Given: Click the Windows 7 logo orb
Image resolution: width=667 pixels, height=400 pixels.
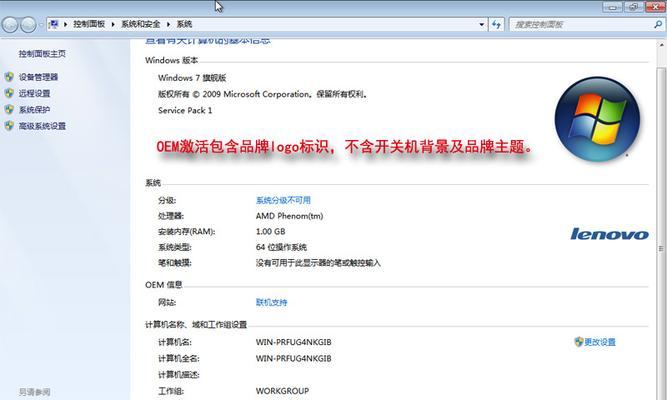Looking at the screenshot, I should (597, 119).
